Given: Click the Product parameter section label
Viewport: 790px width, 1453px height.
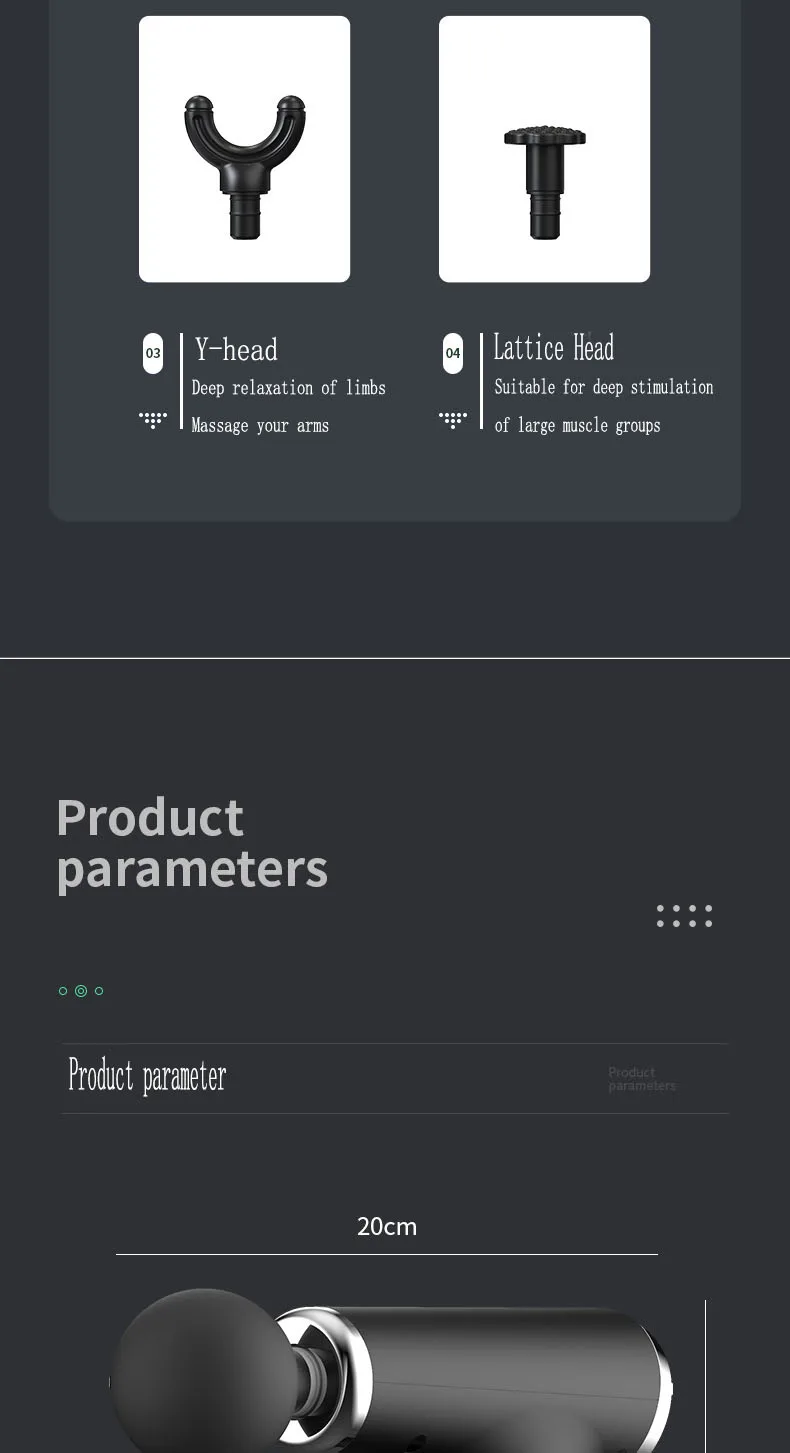Looking at the screenshot, I should [147, 1076].
